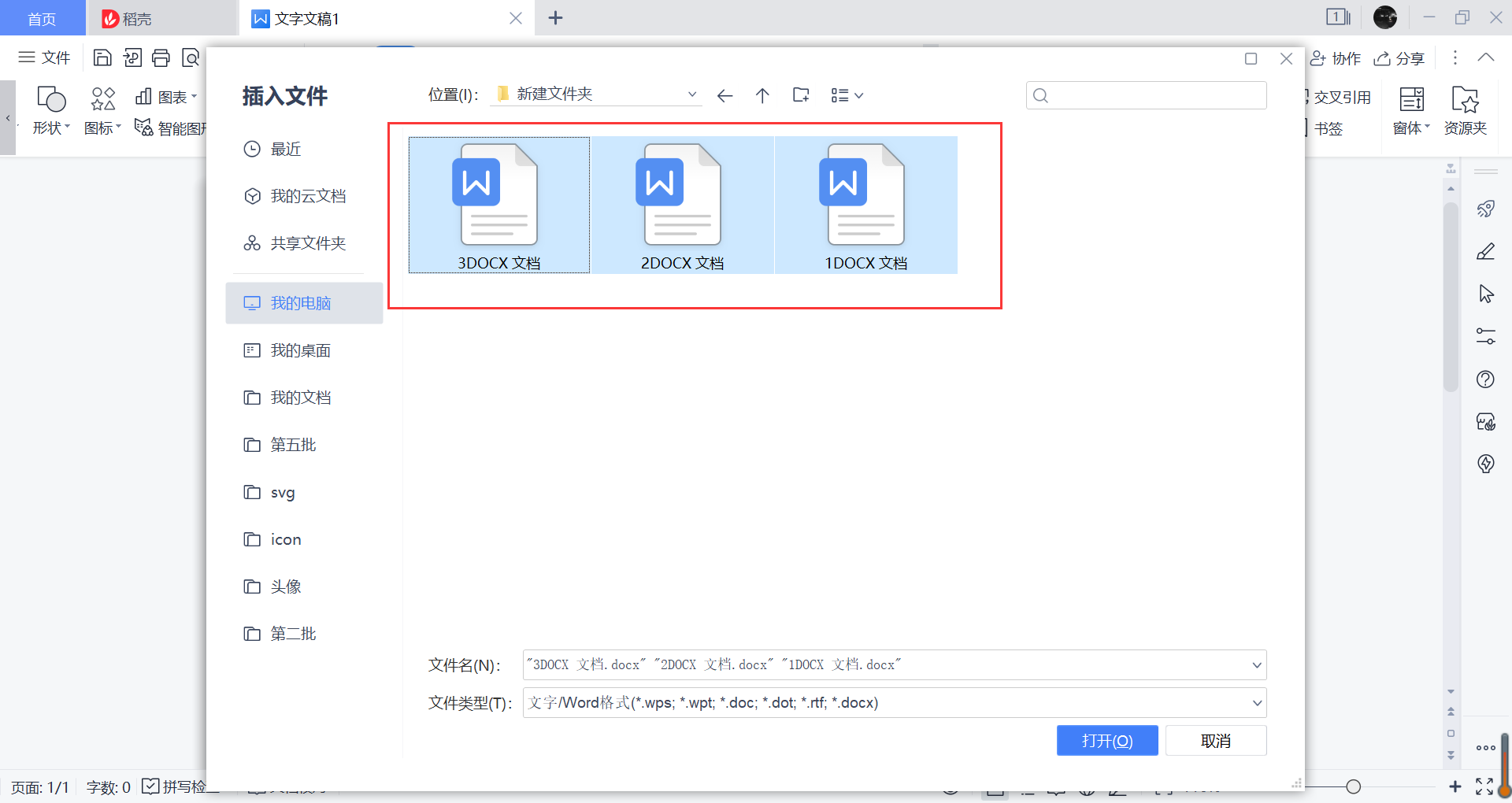The height and width of the screenshot is (803, 1512).
Task: Click the rocket icon in right sidebar
Action: [1486, 209]
